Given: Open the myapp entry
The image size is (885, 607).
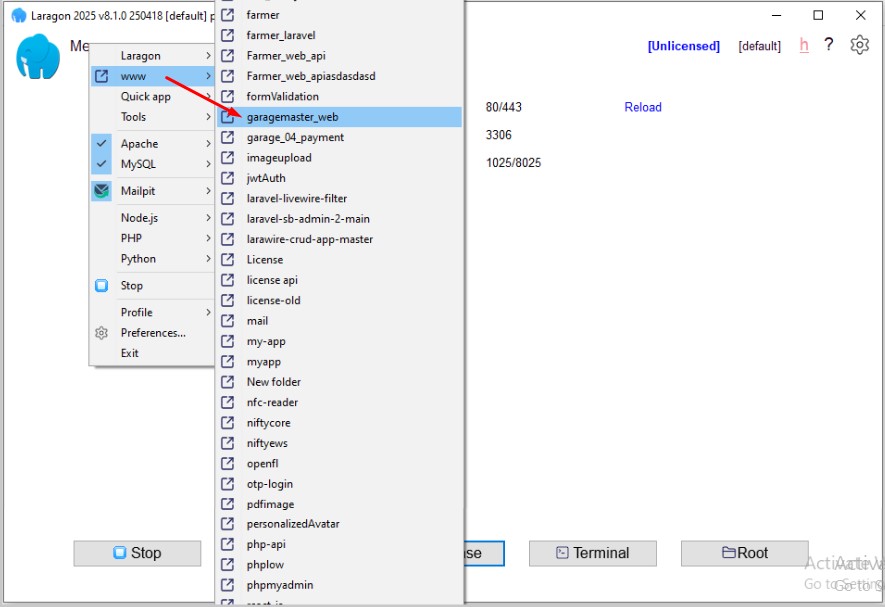Looking at the screenshot, I should 339,361.
